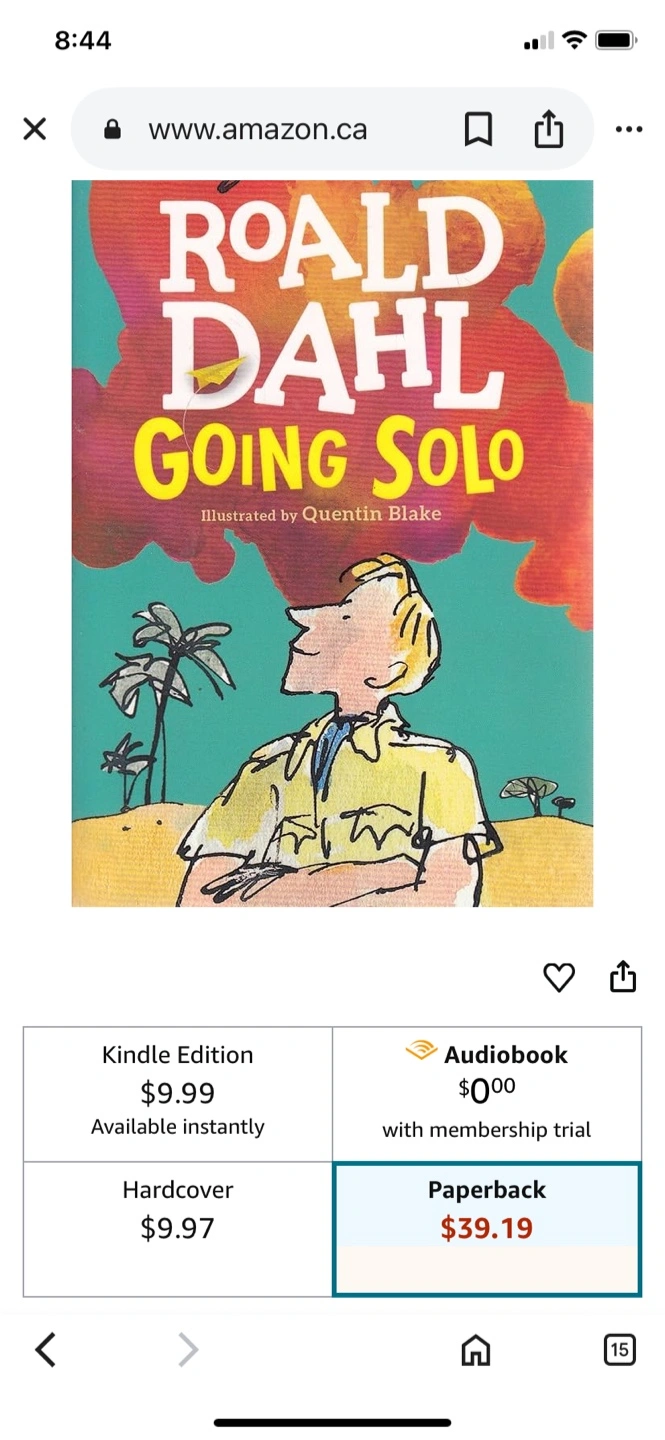
Task: Open the Going Solo book cover image
Action: click(x=332, y=543)
